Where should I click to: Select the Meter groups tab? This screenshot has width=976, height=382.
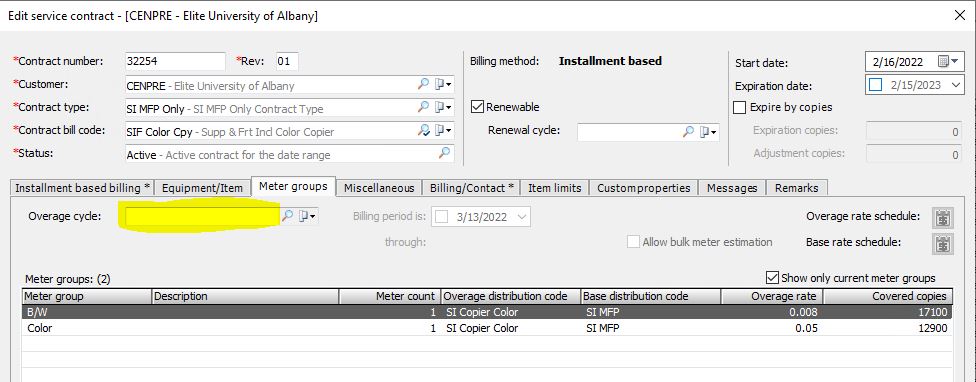(293, 186)
